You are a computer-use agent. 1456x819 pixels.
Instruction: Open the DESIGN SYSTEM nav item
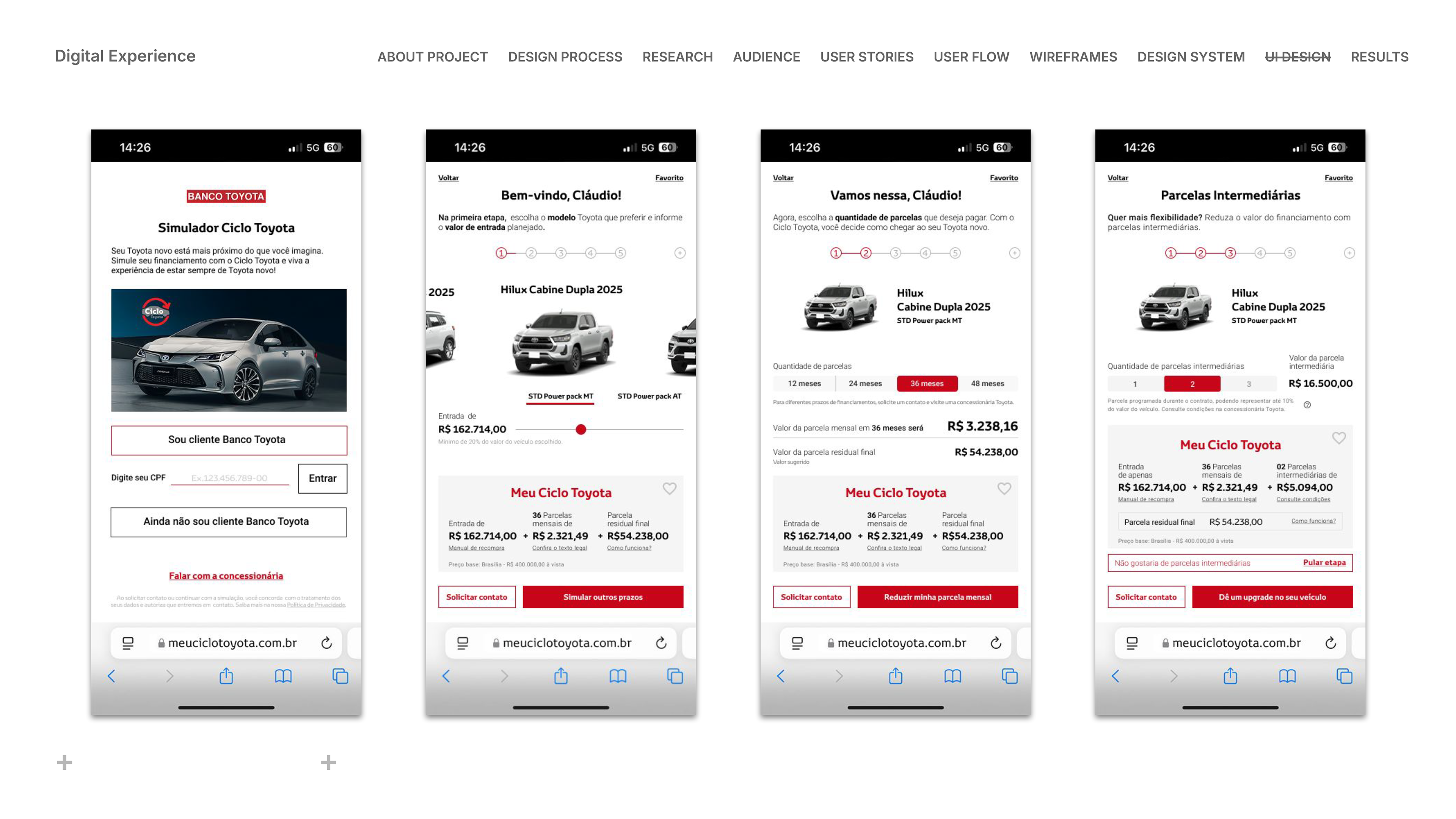tap(1191, 57)
